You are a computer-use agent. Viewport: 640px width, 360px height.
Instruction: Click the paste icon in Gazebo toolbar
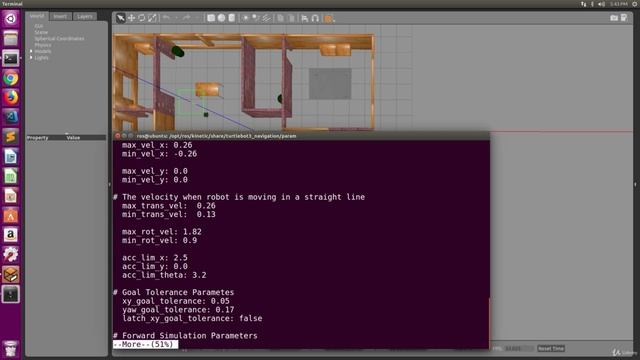[291, 18]
